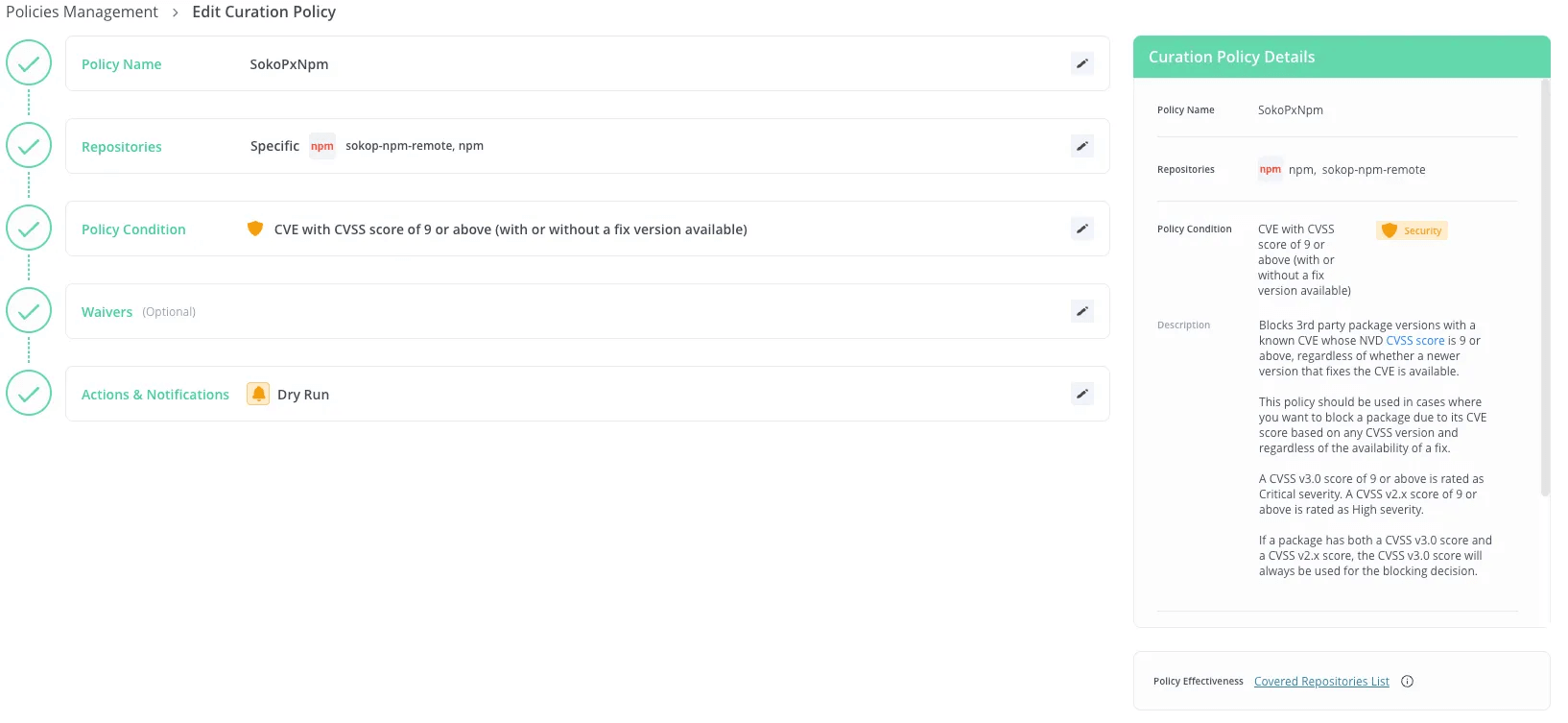
Task: Click the Actions & Notifications step checkmark circle
Action: tap(29, 394)
